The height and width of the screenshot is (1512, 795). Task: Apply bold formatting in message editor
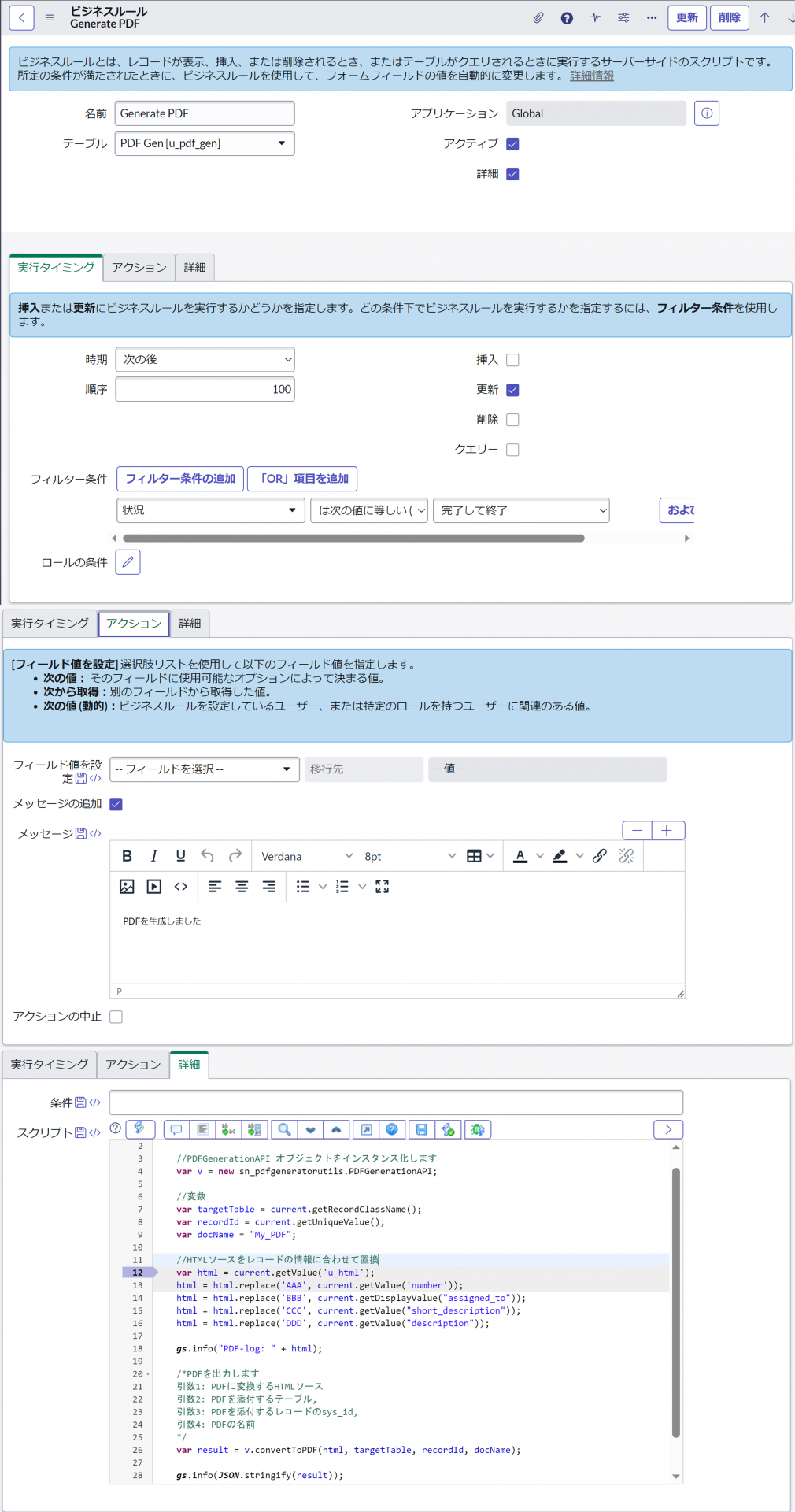128,856
